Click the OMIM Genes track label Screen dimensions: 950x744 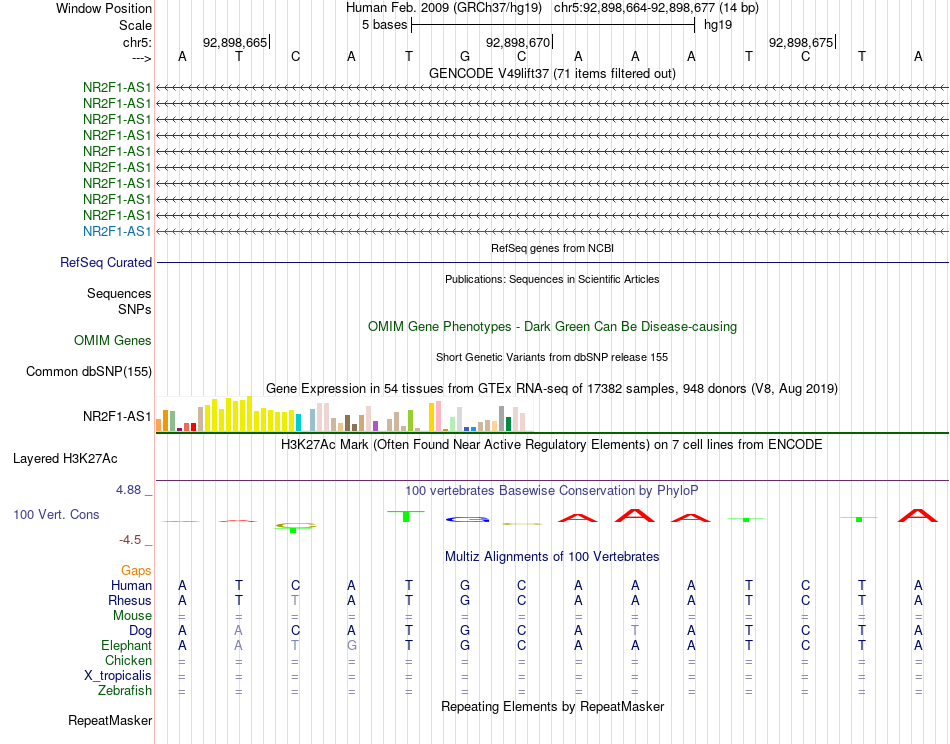tap(113, 340)
